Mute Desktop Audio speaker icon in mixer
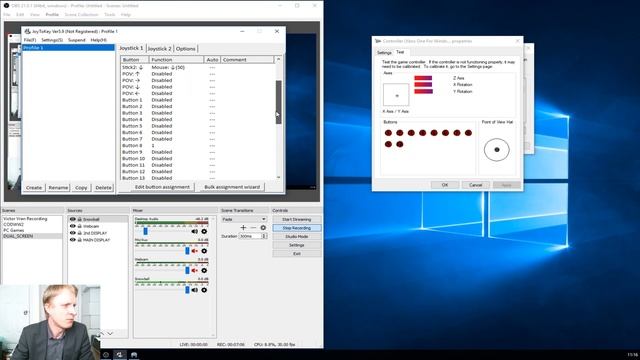 (x=195, y=231)
